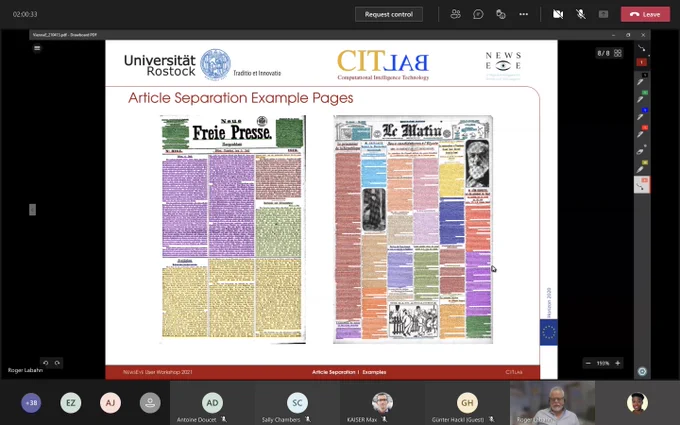Click the Roger Labahn presenter name label
This screenshot has width=680, height=425.
pyautogui.click(x=25, y=370)
